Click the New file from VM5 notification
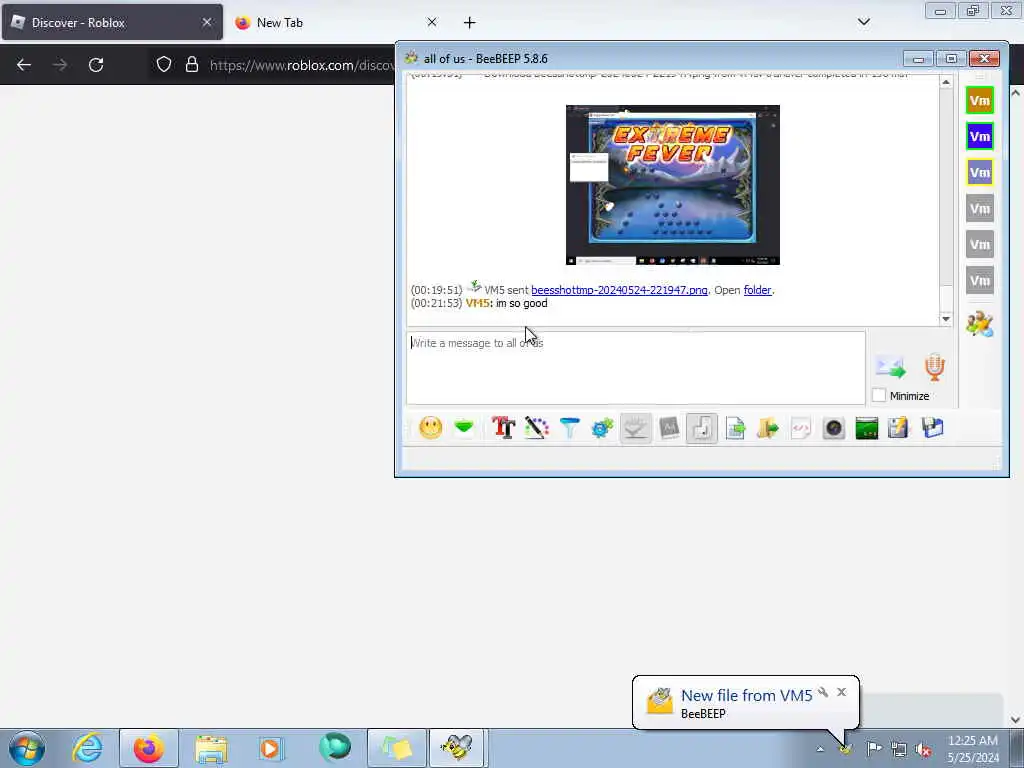 click(x=746, y=696)
